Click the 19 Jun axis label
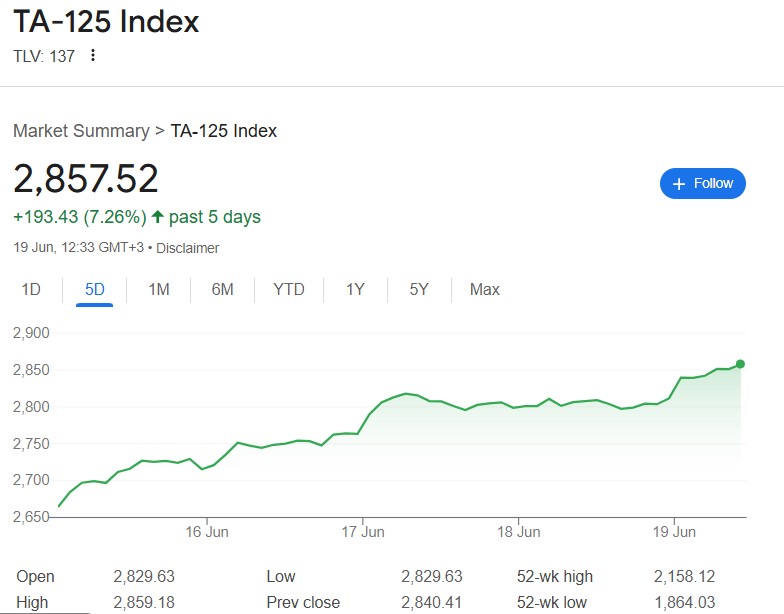The image size is (784, 614). click(x=674, y=532)
